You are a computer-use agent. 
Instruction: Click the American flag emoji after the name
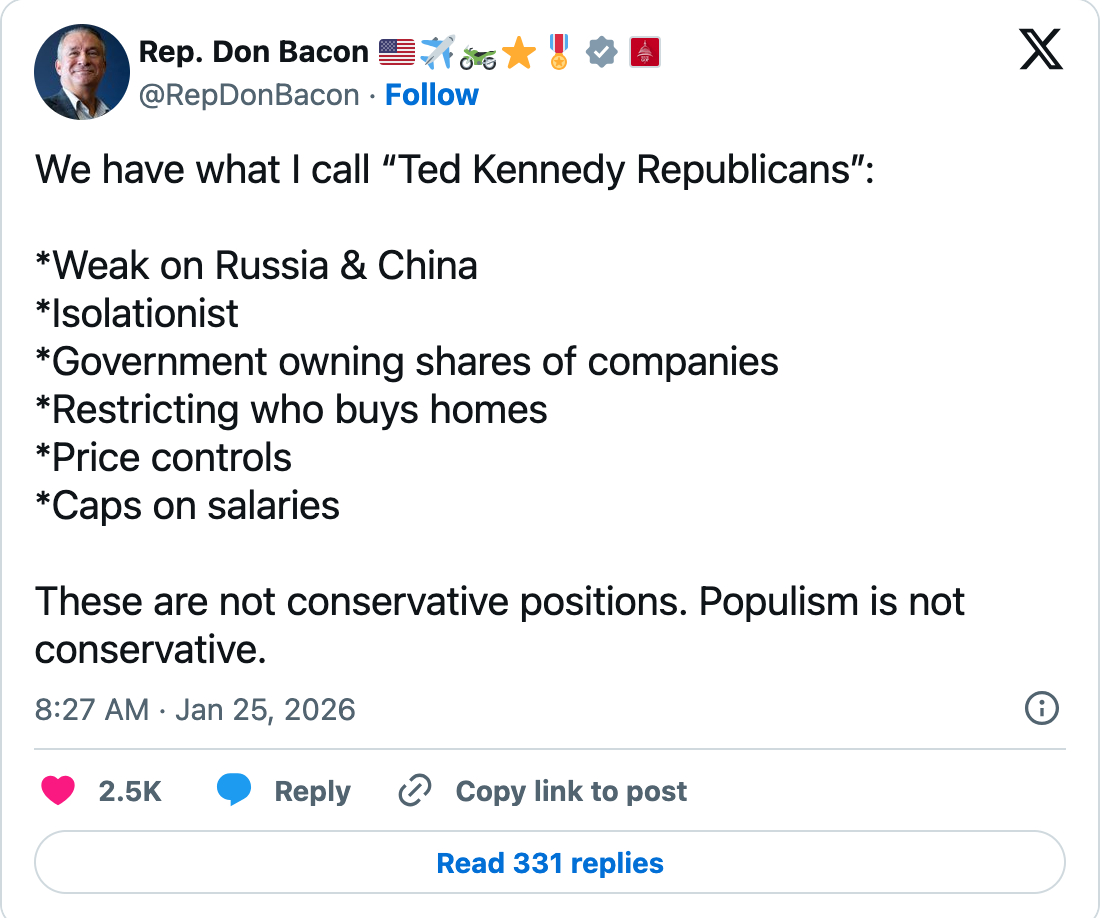click(397, 52)
